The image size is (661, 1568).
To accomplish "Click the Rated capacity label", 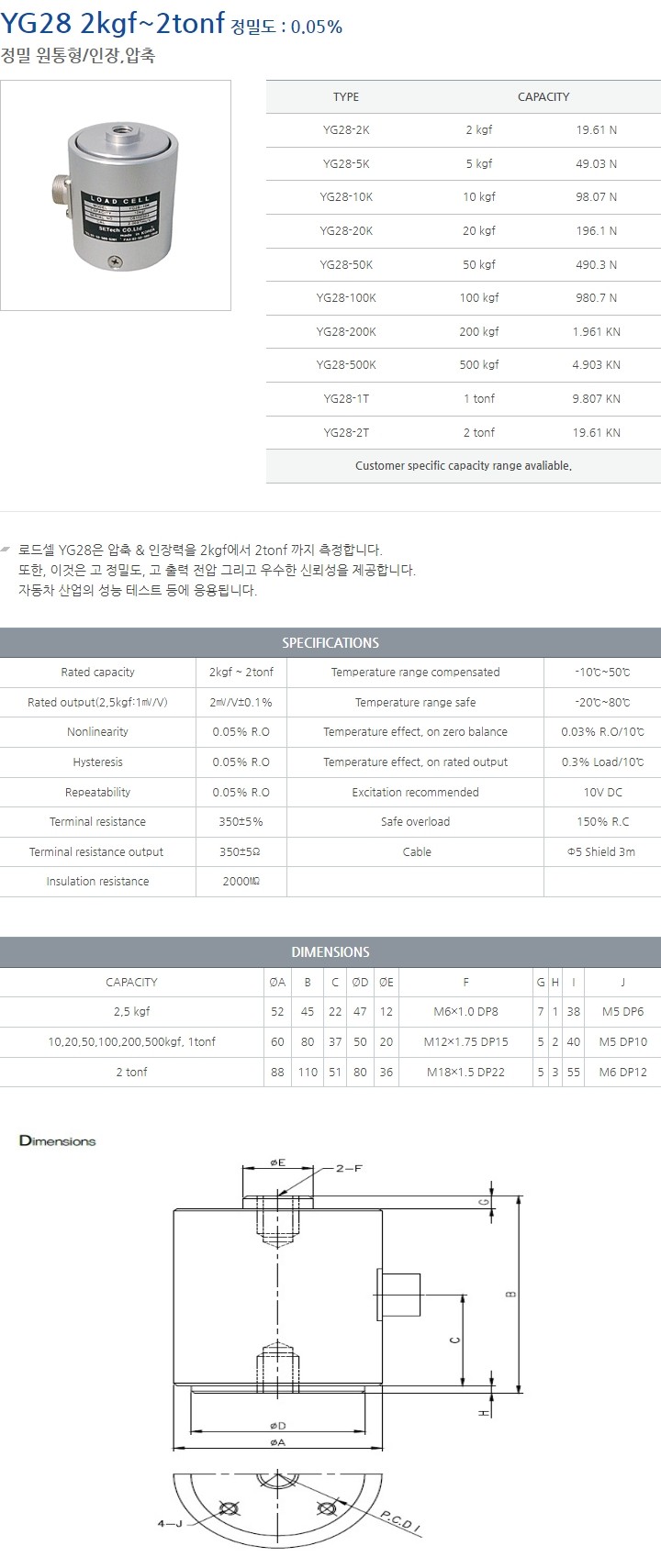I will [x=97, y=673].
